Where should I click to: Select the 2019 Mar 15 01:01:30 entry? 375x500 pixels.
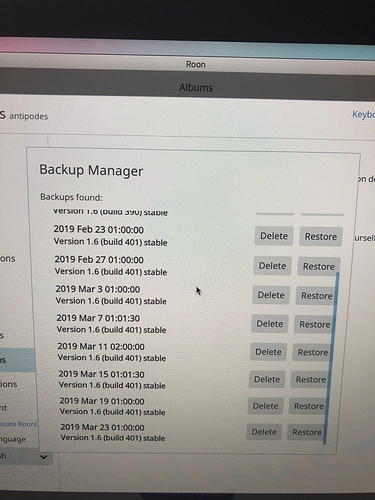coord(112,379)
